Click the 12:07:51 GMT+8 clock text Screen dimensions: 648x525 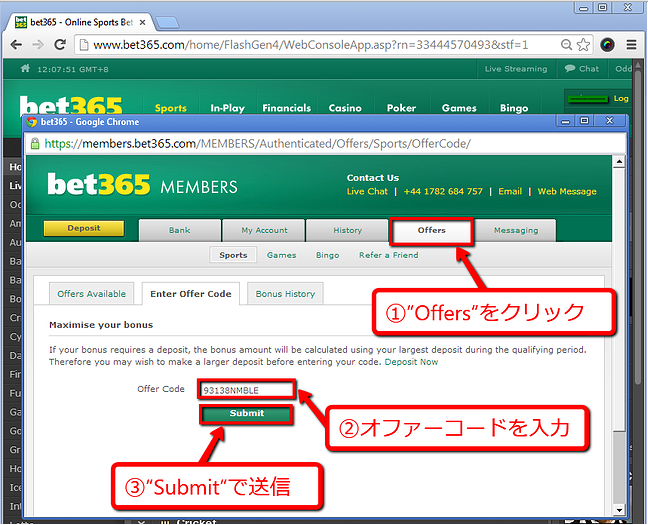[73, 69]
